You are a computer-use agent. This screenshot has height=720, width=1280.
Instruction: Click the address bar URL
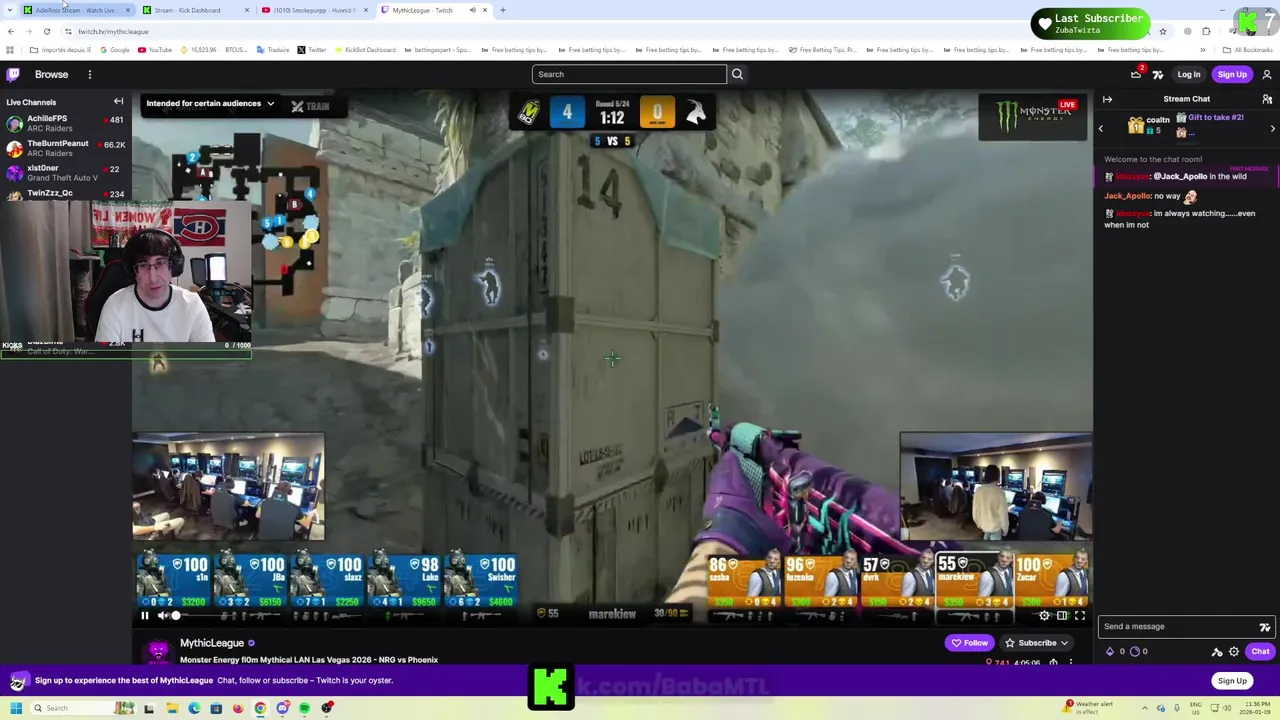click(x=113, y=31)
